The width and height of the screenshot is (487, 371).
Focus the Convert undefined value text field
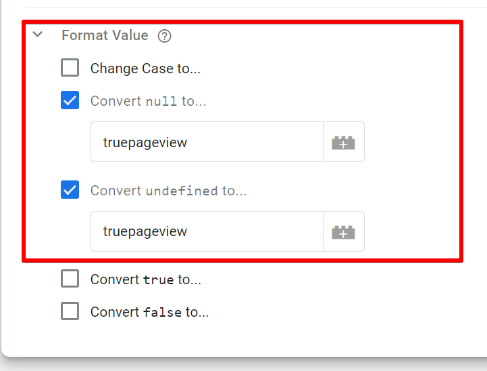[207, 231]
